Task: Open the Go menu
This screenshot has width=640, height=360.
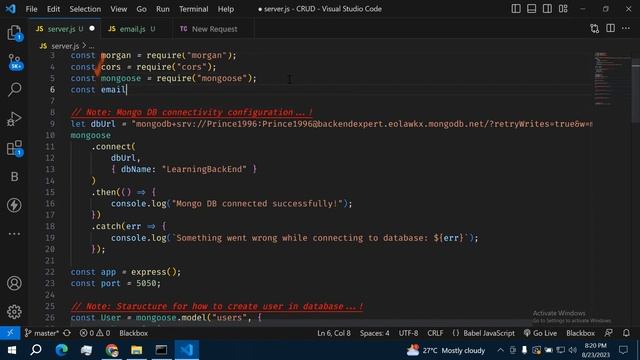Action: click(141, 9)
